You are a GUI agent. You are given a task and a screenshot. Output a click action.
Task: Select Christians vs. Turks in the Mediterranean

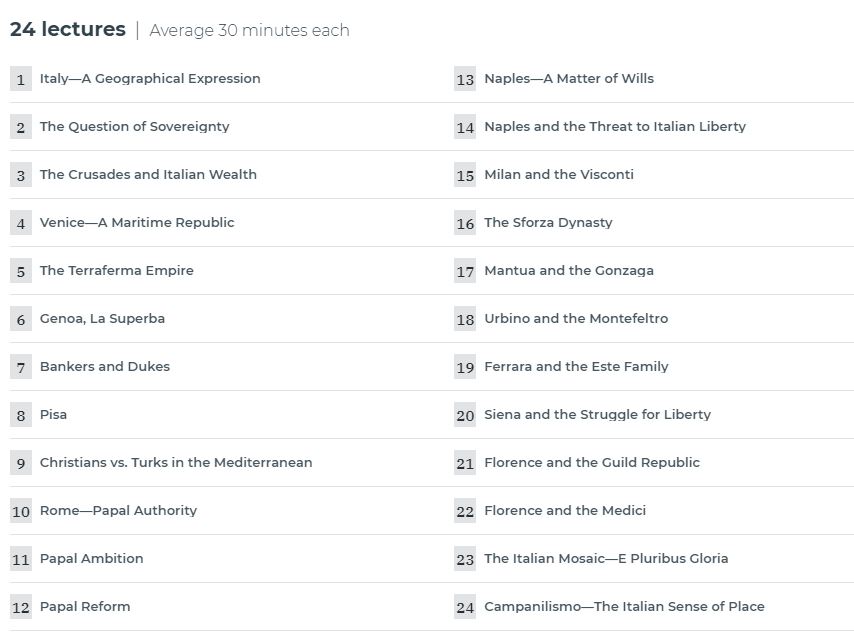click(176, 463)
